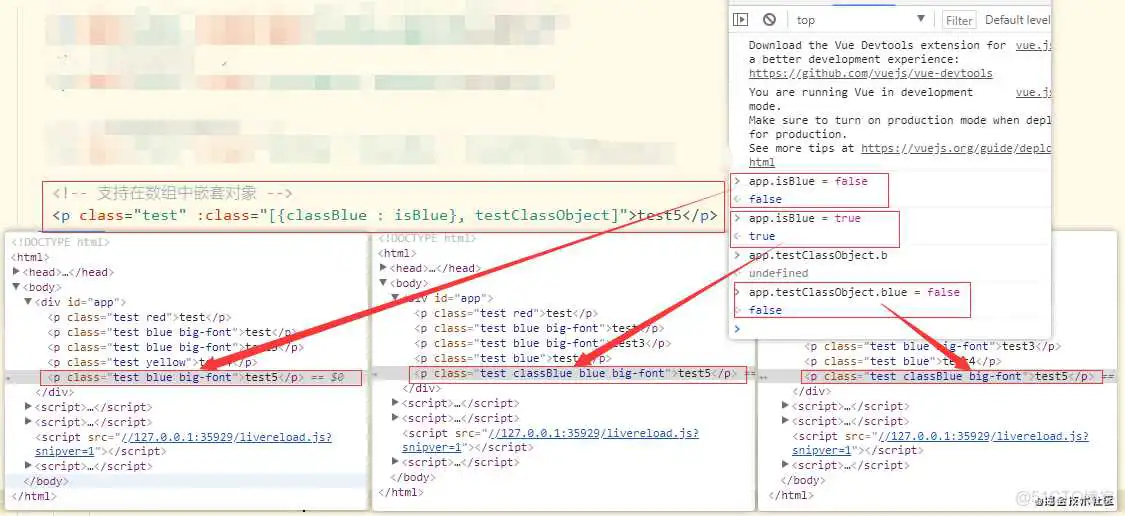Collapse the body node in left DOM panel
The image size is (1125, 516).
[17, 287]
